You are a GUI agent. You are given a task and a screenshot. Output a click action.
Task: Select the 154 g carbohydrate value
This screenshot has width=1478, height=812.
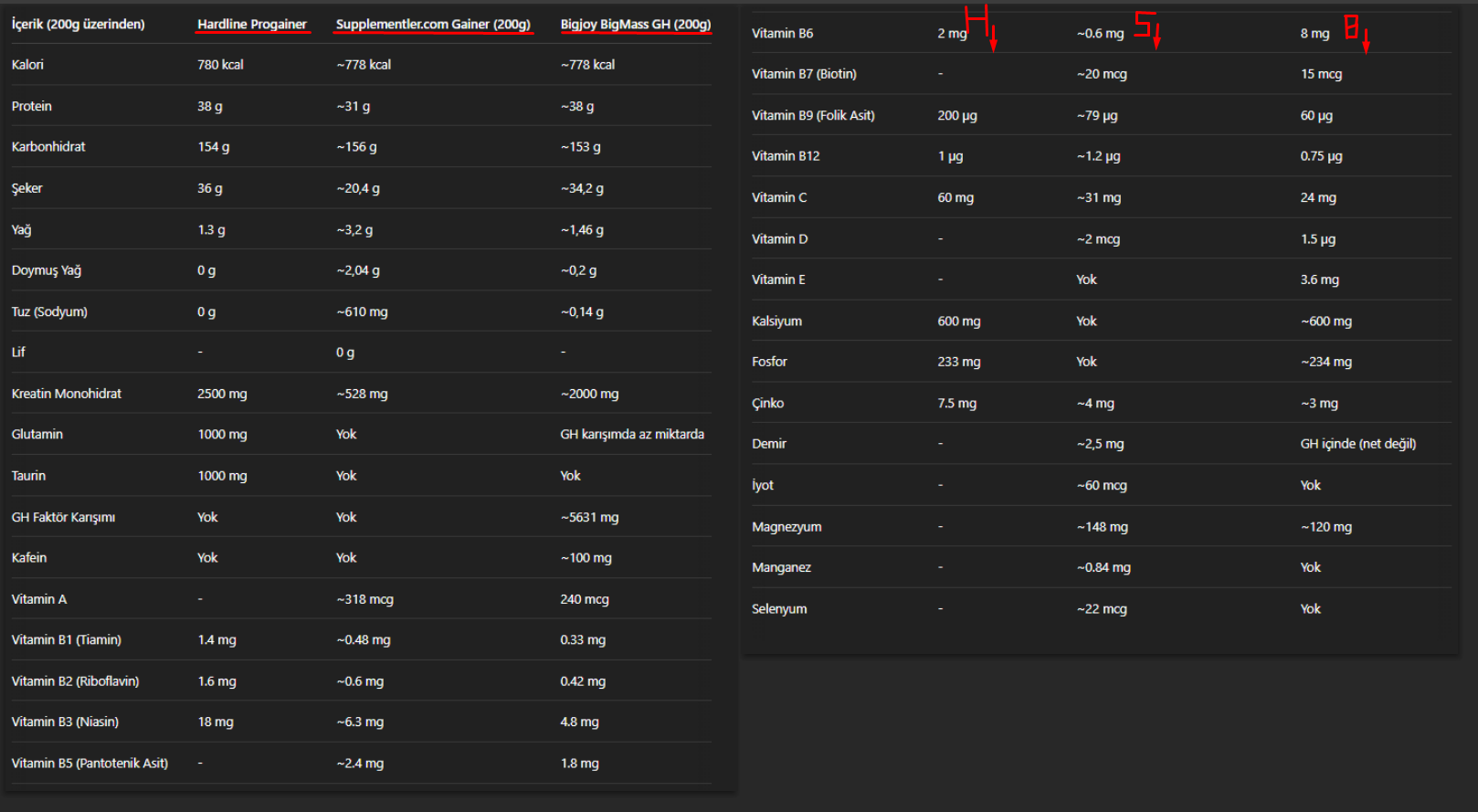point(214,147)
